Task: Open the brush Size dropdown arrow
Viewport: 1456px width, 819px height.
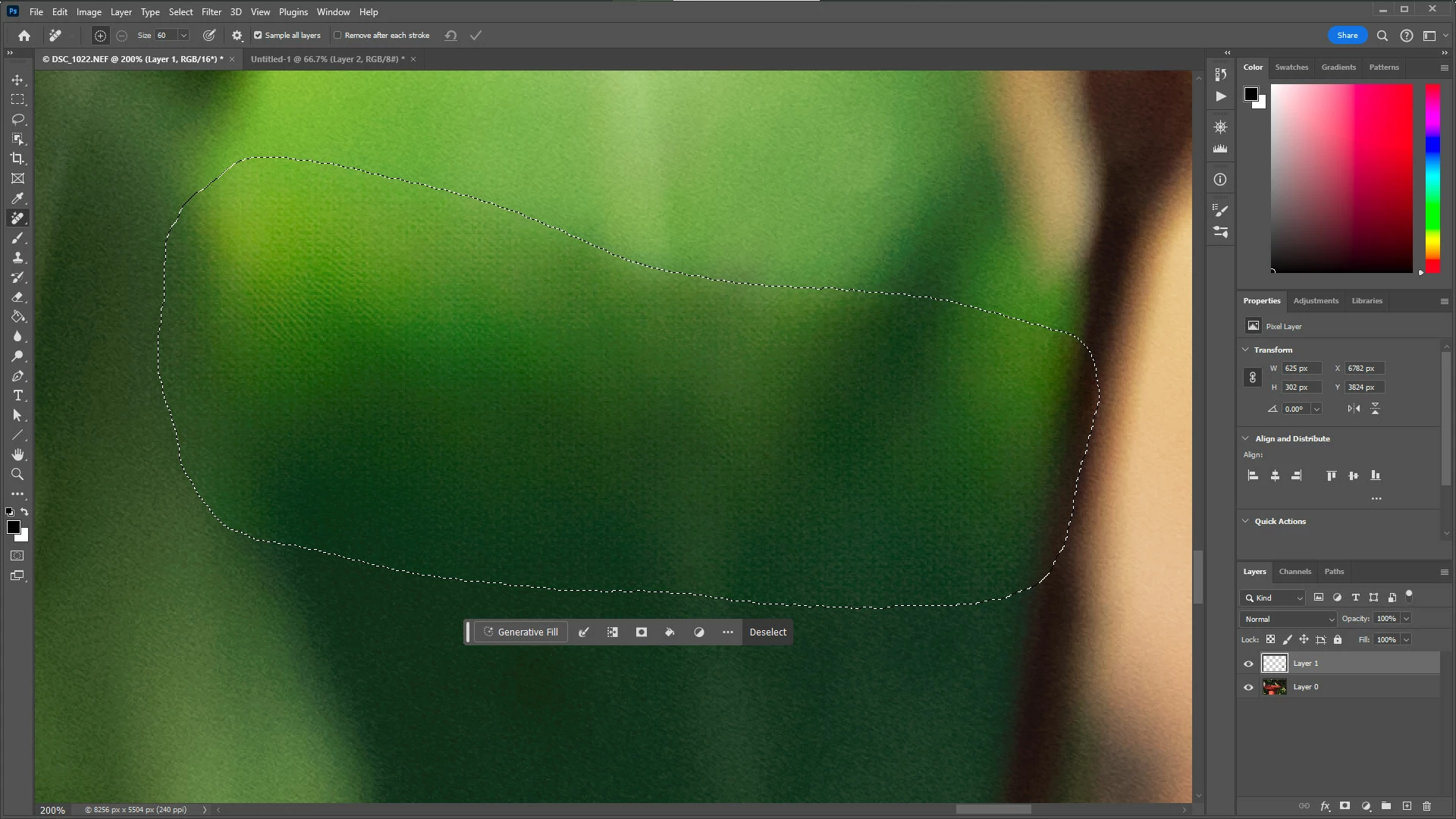Action: (x=184, y=36)
